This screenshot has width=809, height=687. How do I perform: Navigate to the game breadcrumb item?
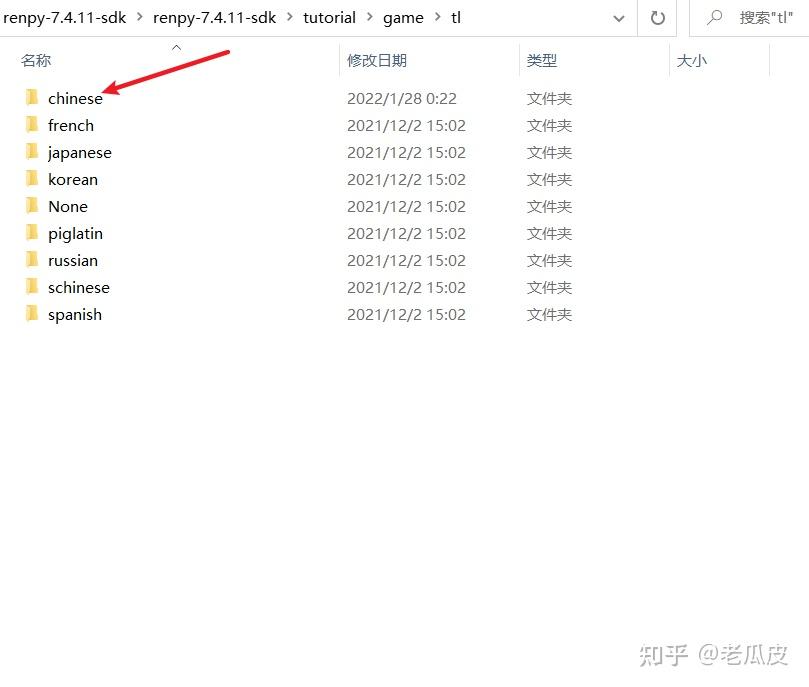click(x=403, y=17)
